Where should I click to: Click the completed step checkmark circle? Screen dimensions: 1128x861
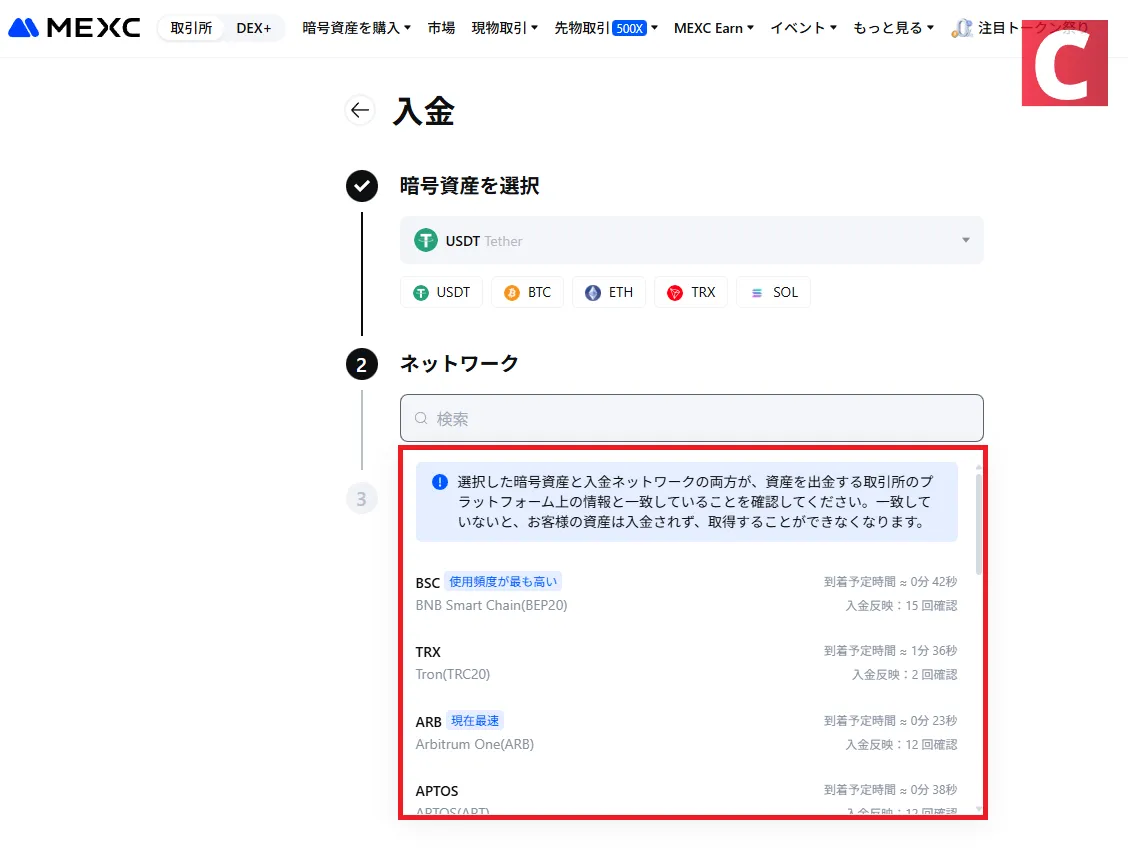coord(361,186)
